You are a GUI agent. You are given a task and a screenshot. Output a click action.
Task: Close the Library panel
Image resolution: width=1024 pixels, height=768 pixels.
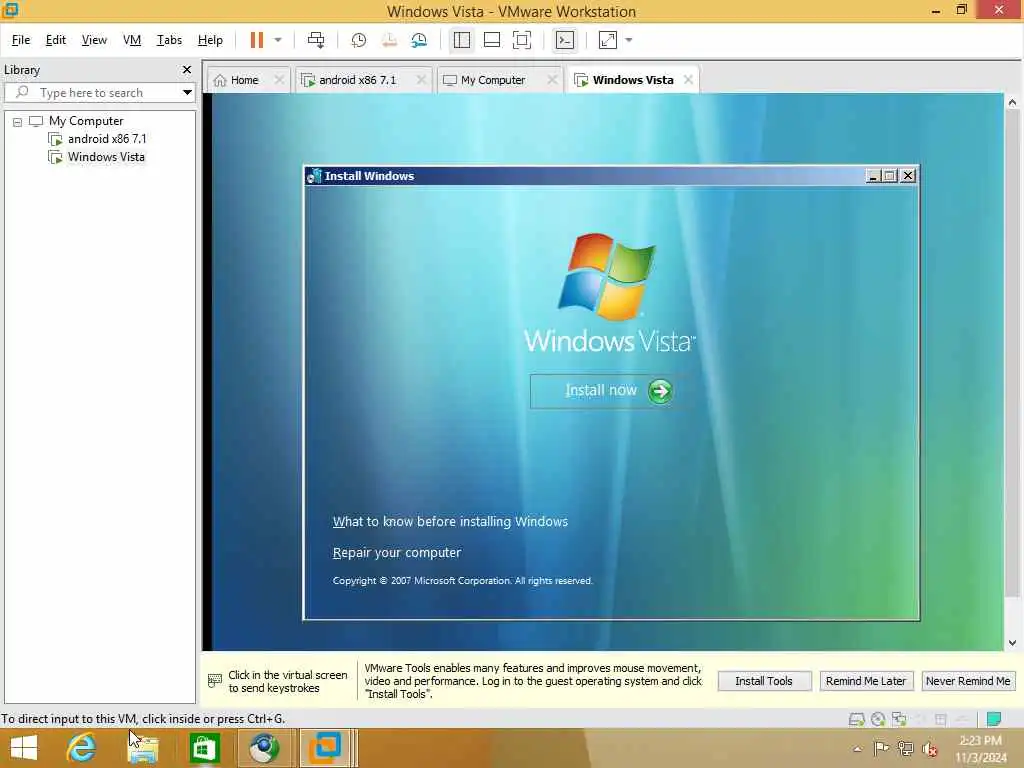click(187, 69)
